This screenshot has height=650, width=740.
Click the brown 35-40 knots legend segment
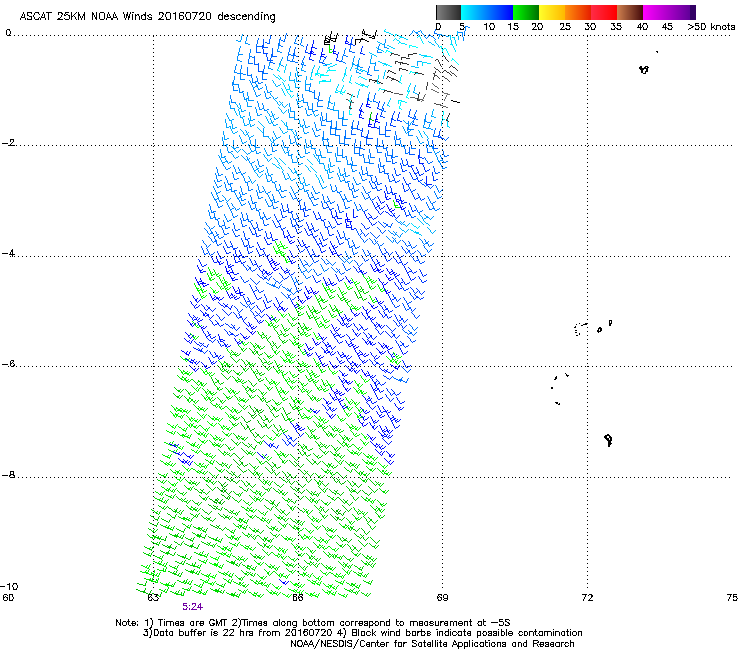630,12
